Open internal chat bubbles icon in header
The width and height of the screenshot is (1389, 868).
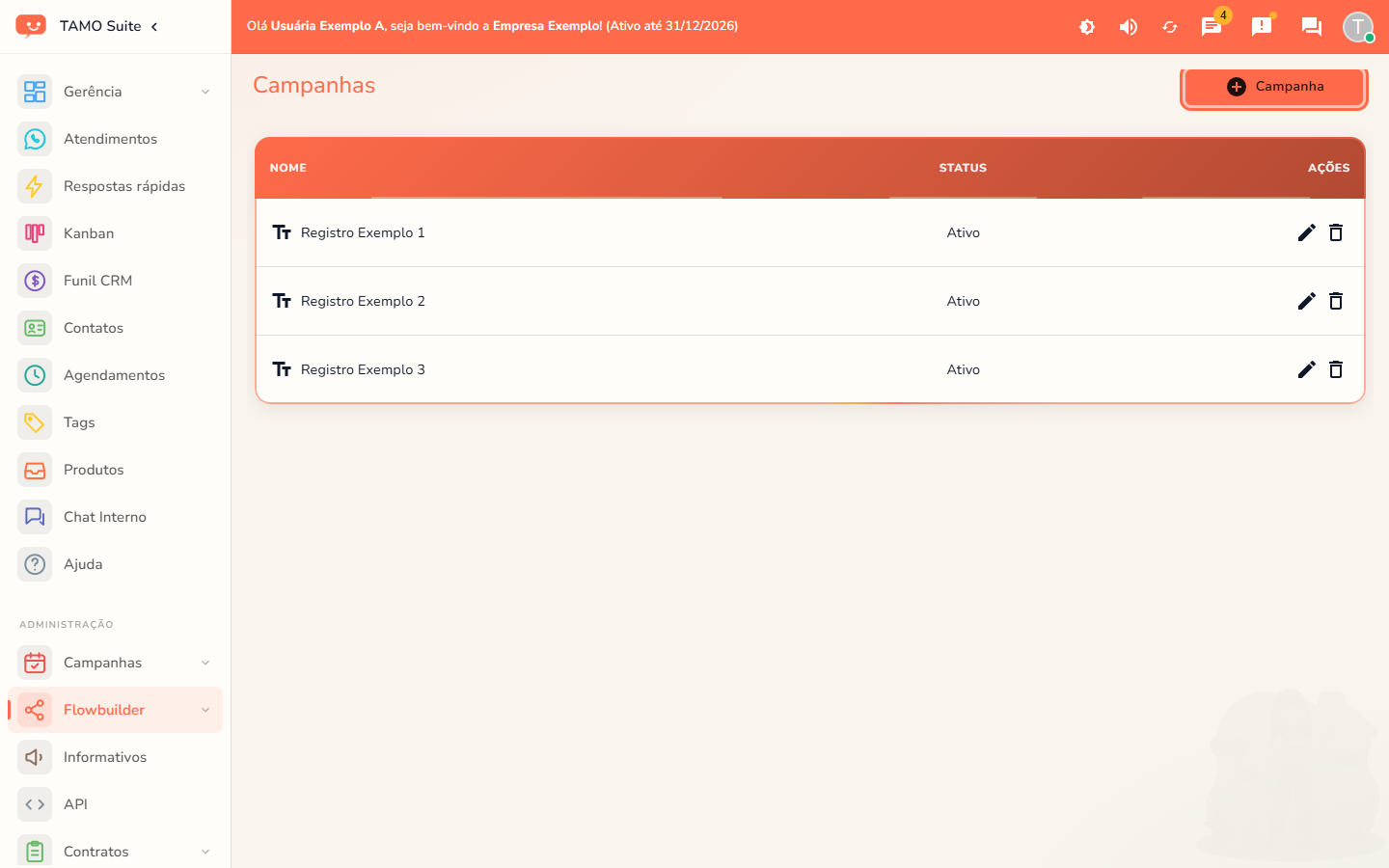point(1311,27)
